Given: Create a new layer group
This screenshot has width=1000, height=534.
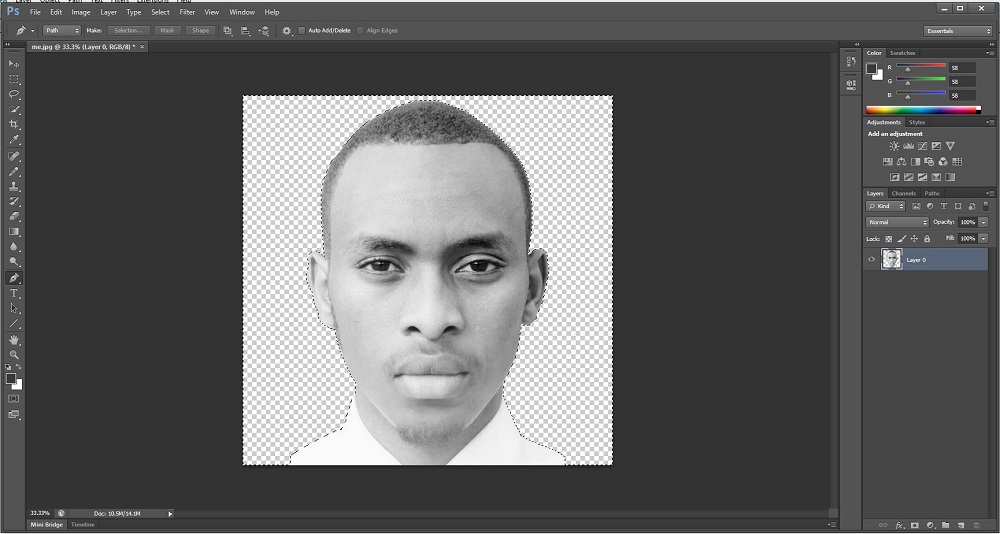Looking at the screenshot, I should pos(945,526).
